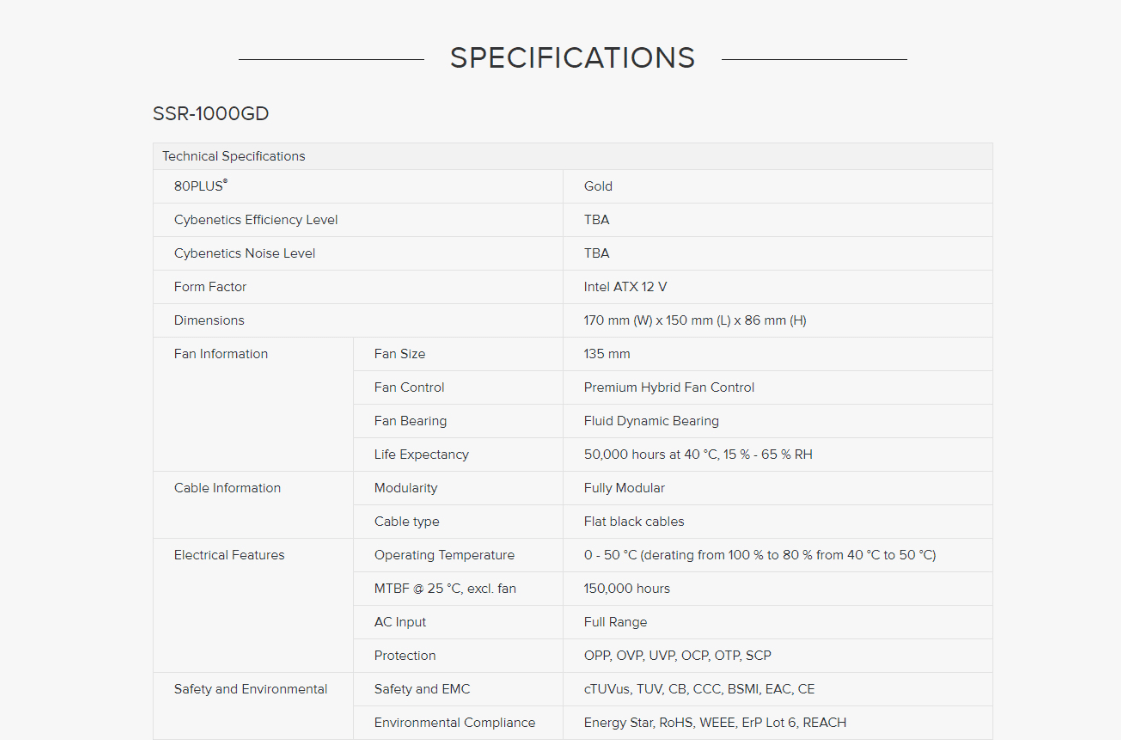Screen dimensions: 1121x740
Task: Select the Cybenetics Efficiency Level label
Action: (x=256, y=220)
